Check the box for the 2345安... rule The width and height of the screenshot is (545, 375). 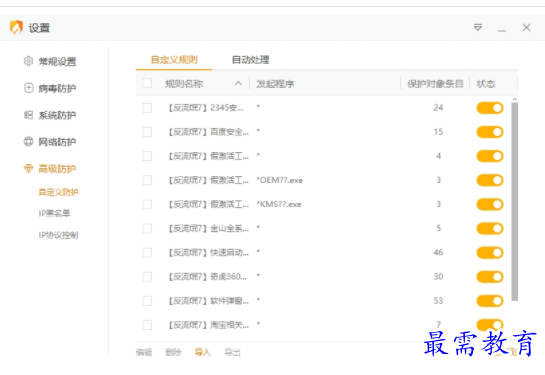coord(147,108)
